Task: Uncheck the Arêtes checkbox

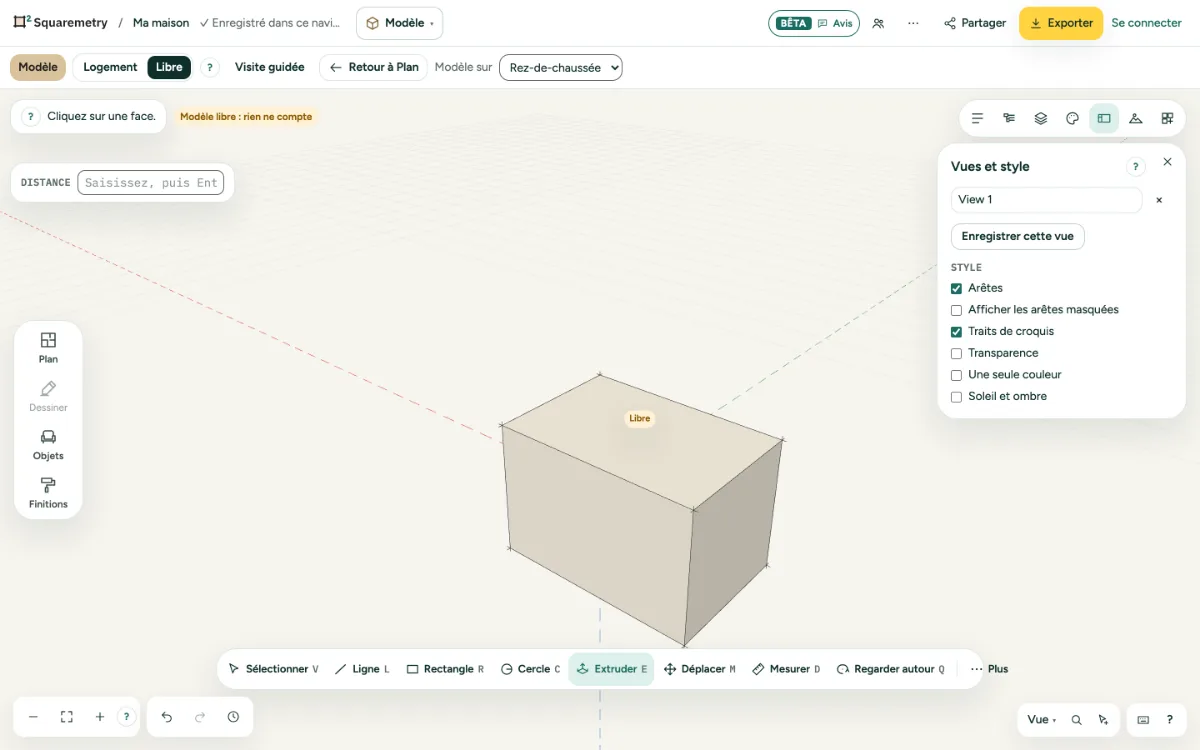Action: pyautogui.click(x=956, y=288)
